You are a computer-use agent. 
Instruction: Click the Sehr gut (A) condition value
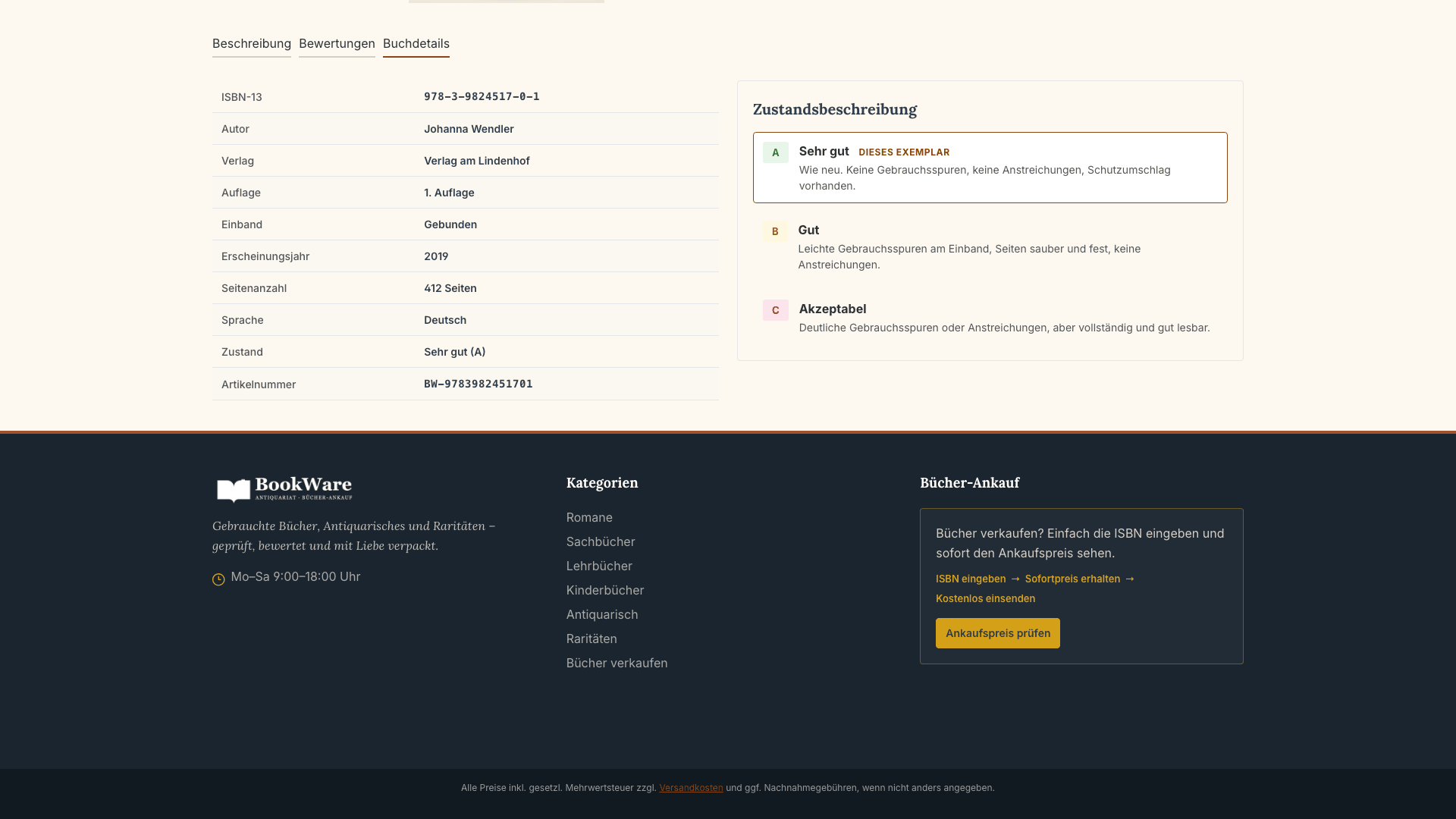455,352
